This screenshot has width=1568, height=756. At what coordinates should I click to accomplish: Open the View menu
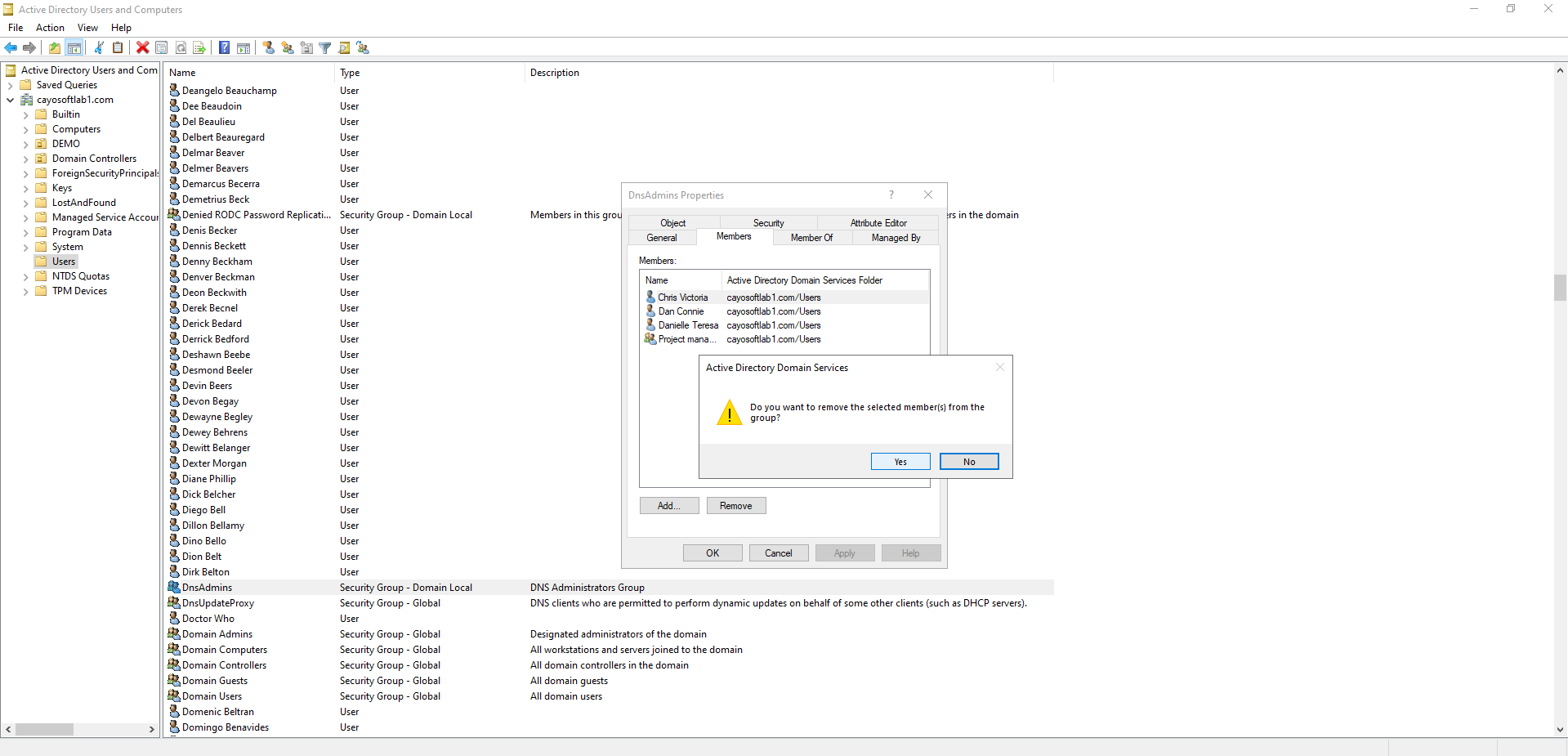coord(87,28)
